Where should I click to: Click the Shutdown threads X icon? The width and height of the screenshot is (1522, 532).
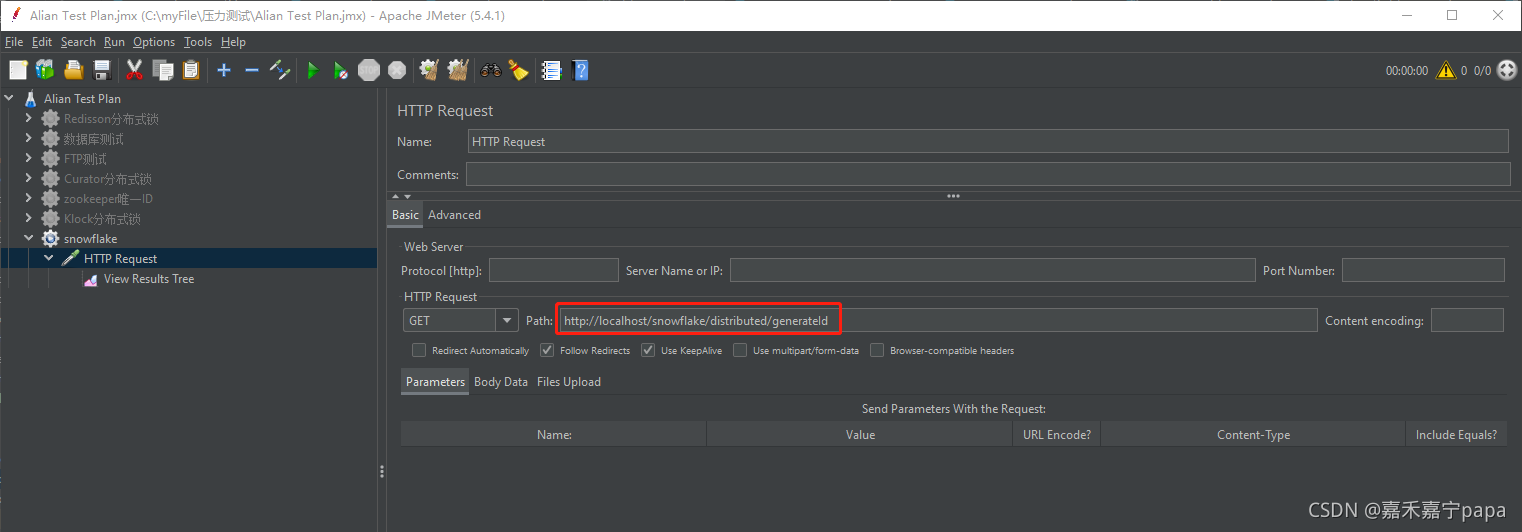397,70
